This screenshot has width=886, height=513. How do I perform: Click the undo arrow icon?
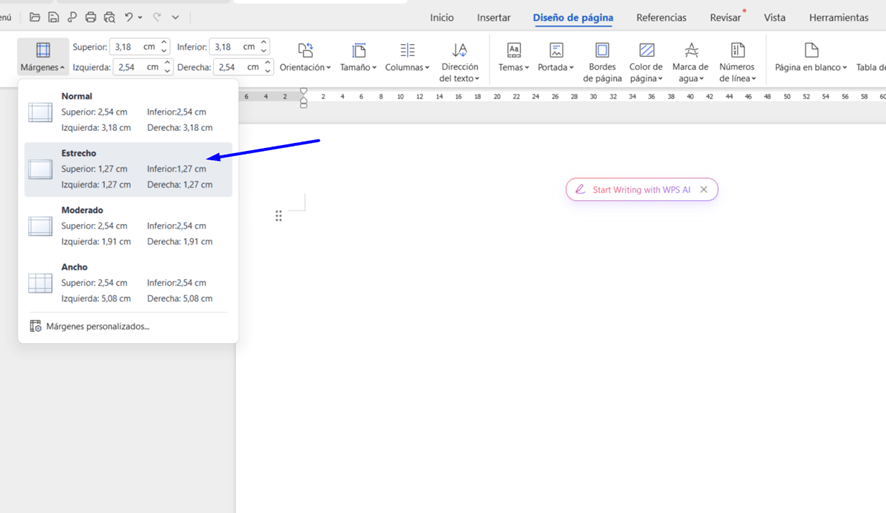click(x=129, y=17)
